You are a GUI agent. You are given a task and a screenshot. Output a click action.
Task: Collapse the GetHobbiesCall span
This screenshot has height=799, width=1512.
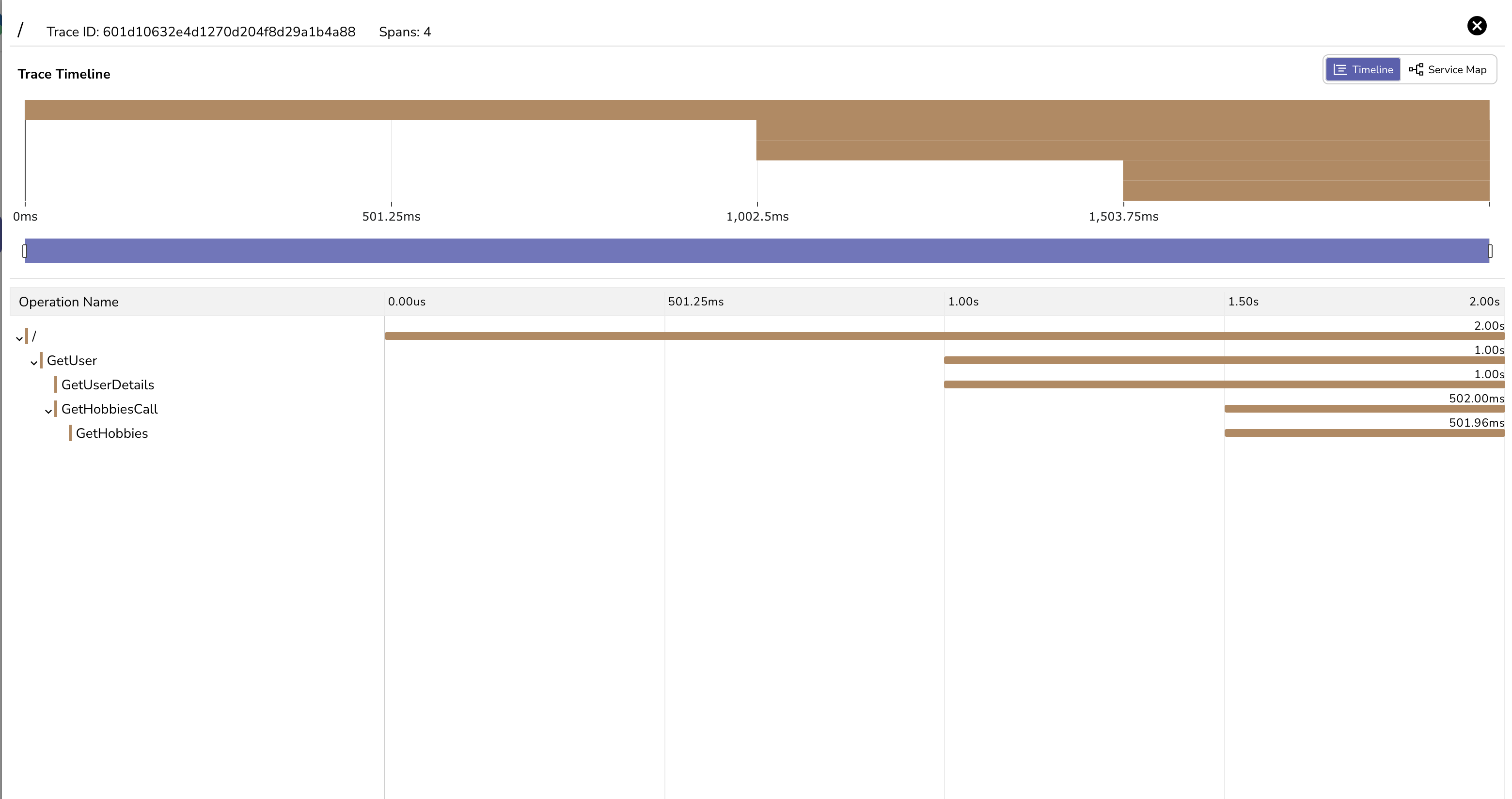click(49, 410)
